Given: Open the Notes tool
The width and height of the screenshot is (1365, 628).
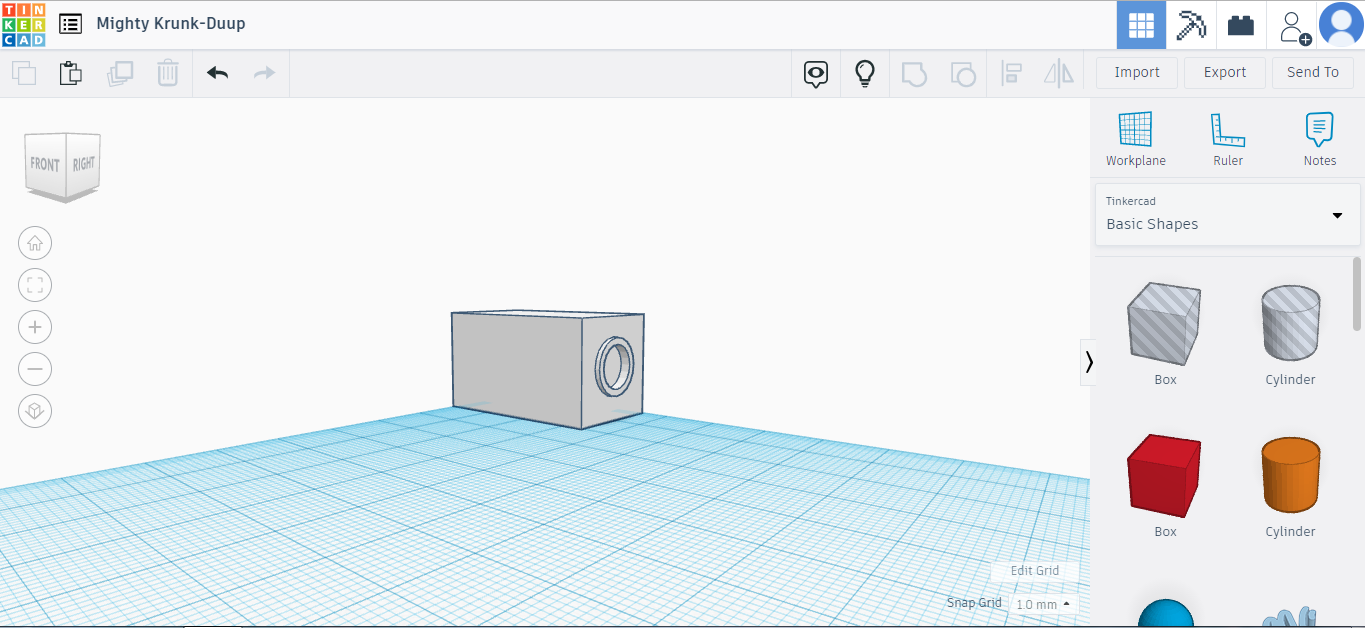Looking at the screenshot, I should (1319, 139).
